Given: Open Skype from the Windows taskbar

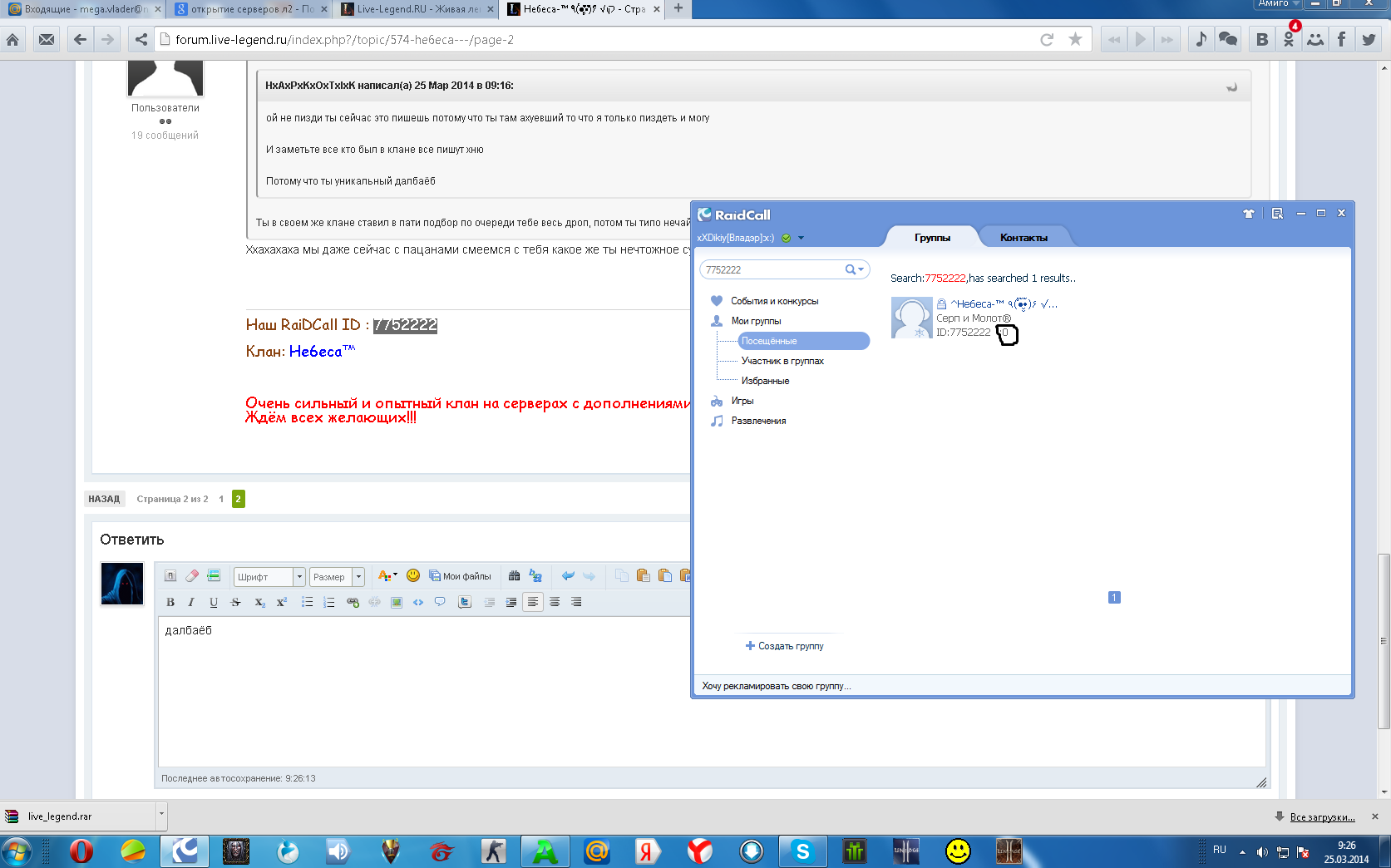Looking at the screenshot, I should [x=802, y=851].
